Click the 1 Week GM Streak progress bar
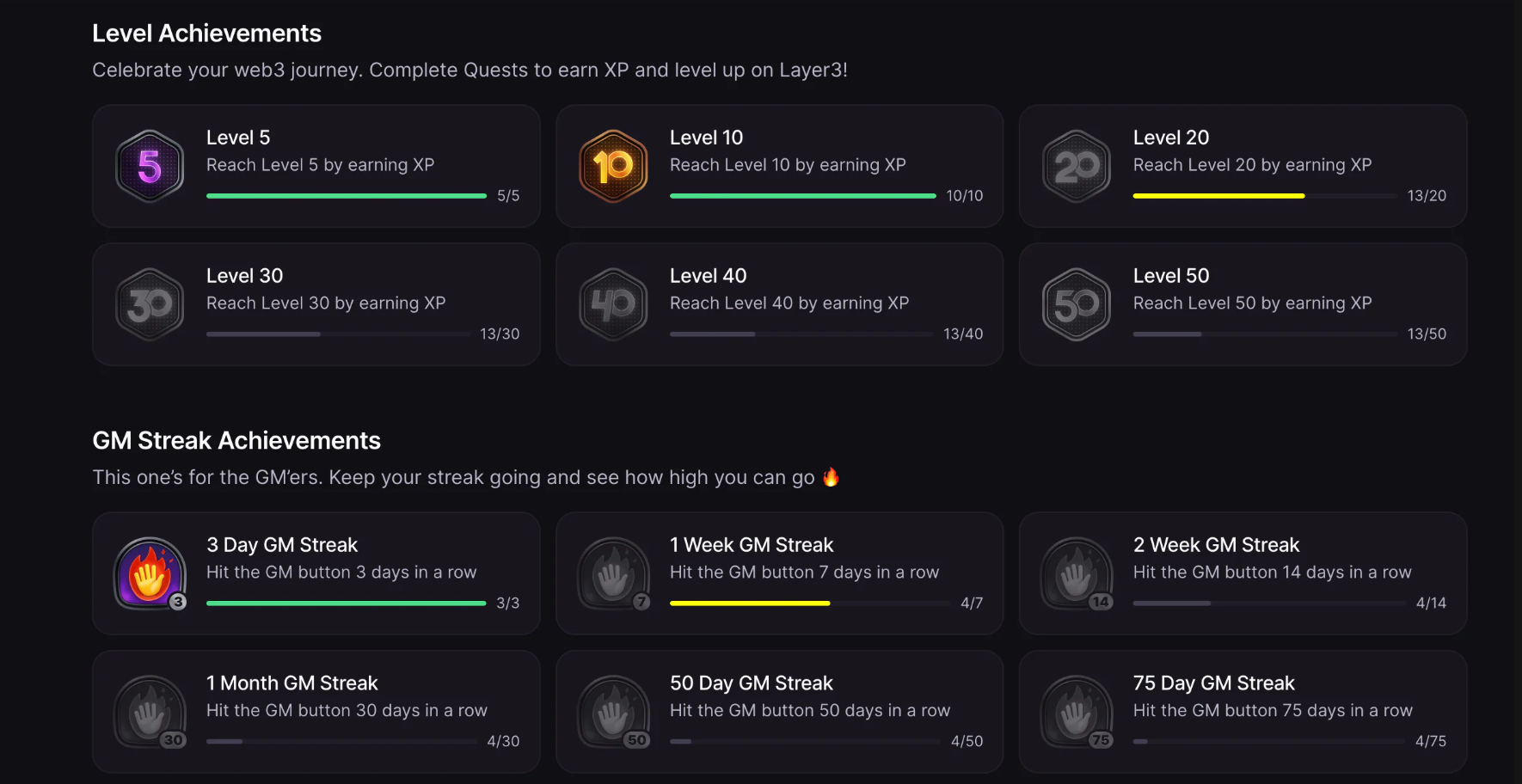1522x784 pixels. [x=810, y=603]
